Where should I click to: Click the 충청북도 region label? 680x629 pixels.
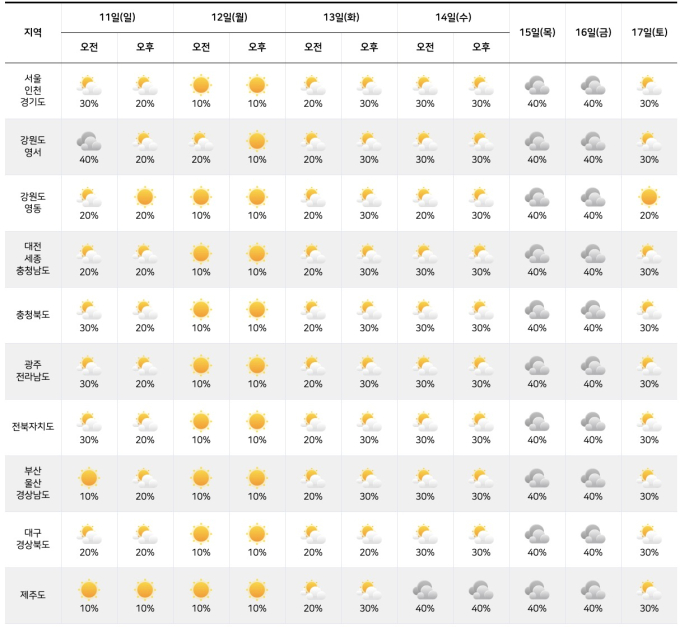tap(33, 315)
